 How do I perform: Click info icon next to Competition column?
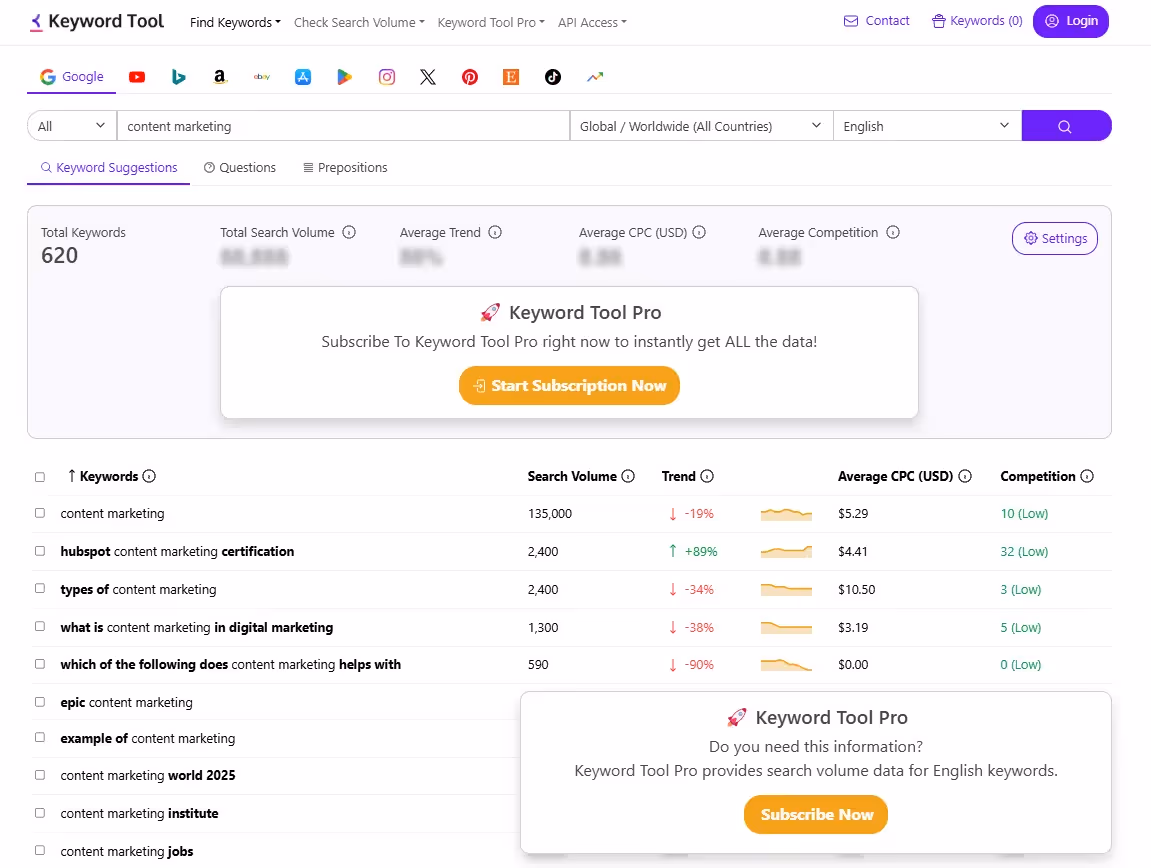click(1087, 476)
